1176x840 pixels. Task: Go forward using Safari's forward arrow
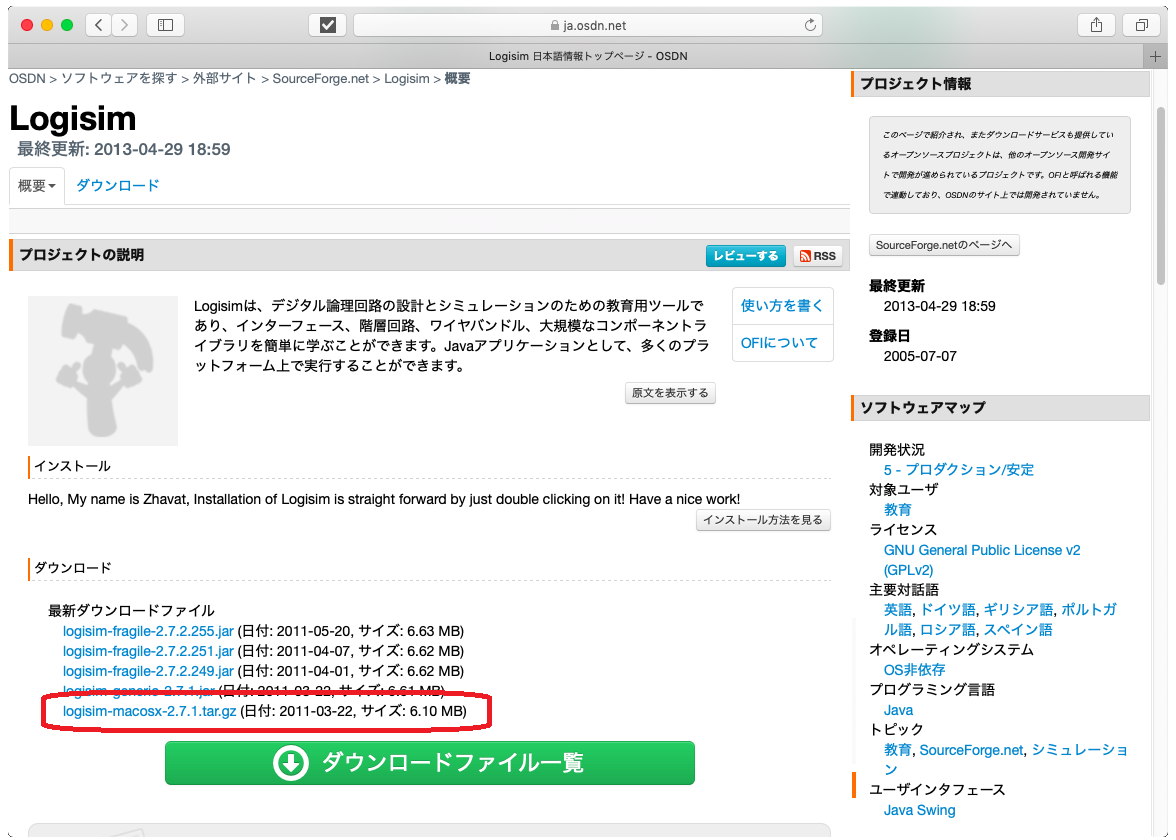[124, 25]
